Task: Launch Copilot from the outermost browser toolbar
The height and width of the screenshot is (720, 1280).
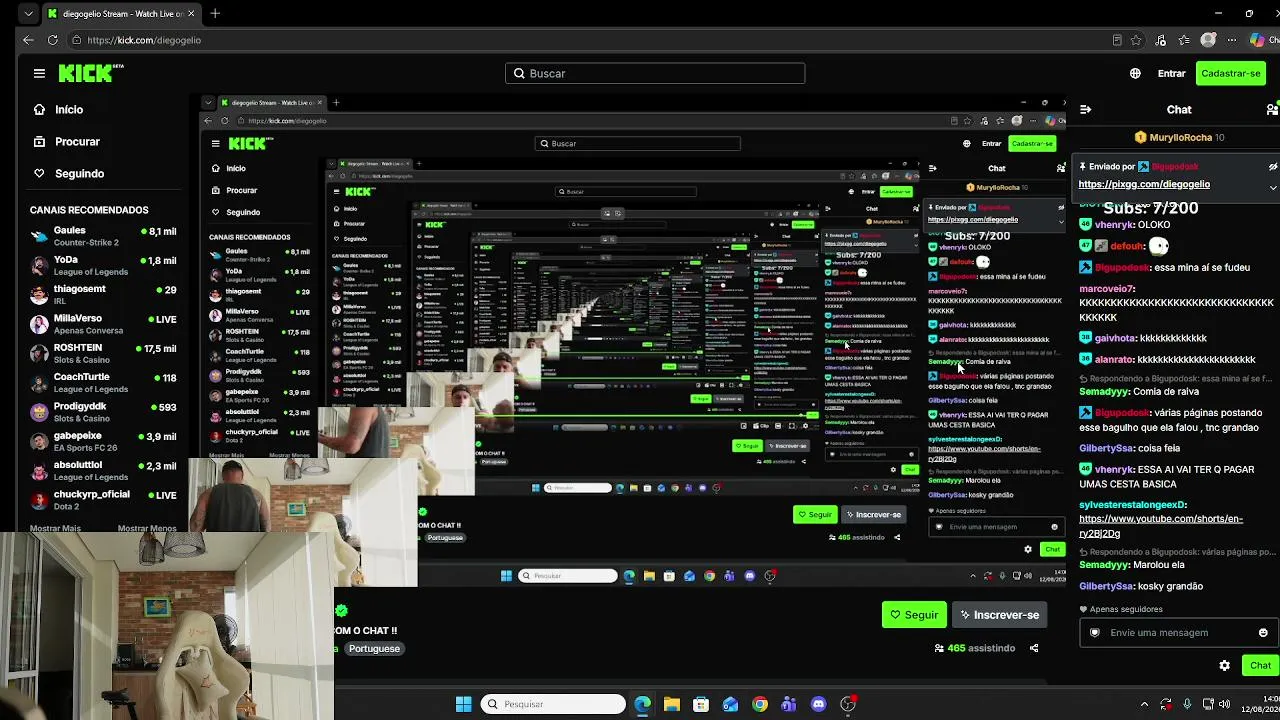Action: (x=1257, y=40)
